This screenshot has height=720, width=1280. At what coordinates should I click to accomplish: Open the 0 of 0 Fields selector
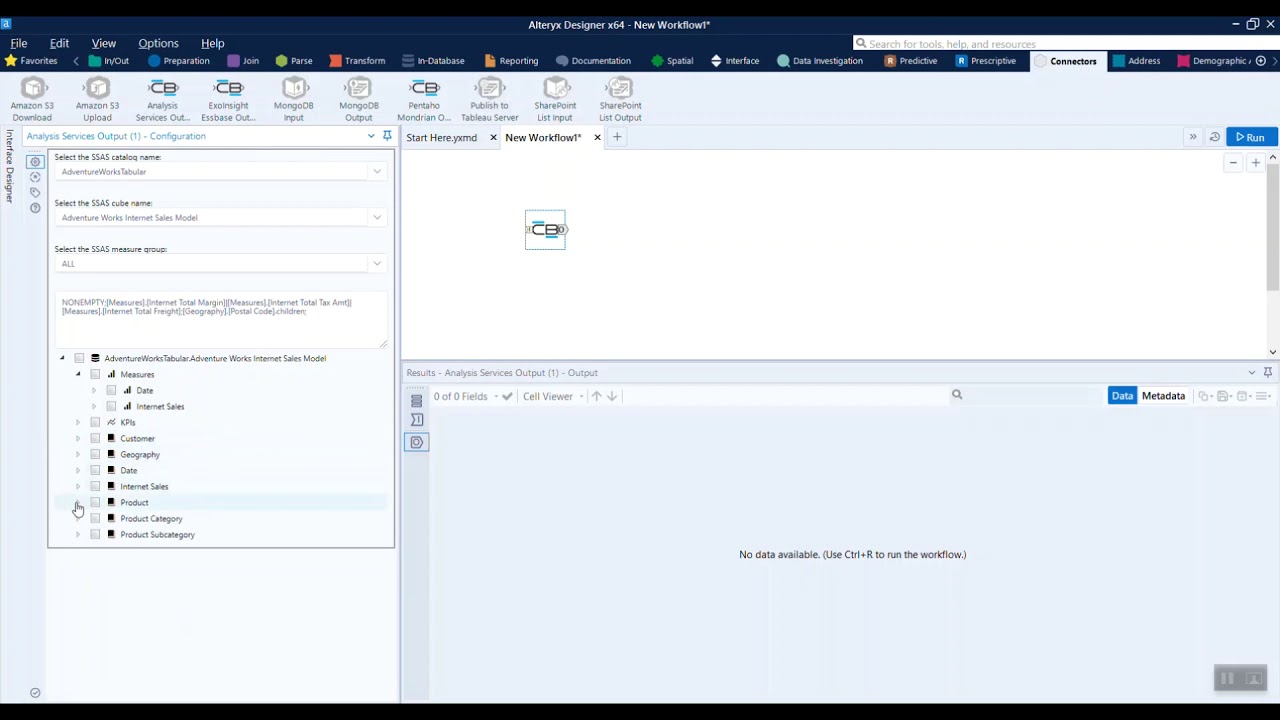click(466, 396)
